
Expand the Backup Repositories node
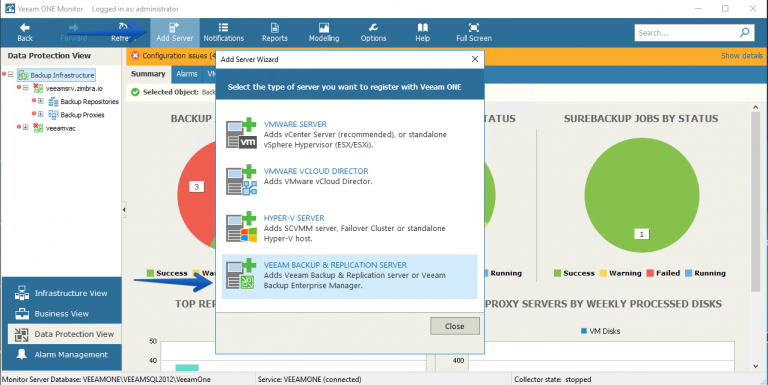(x=41, y=101)
